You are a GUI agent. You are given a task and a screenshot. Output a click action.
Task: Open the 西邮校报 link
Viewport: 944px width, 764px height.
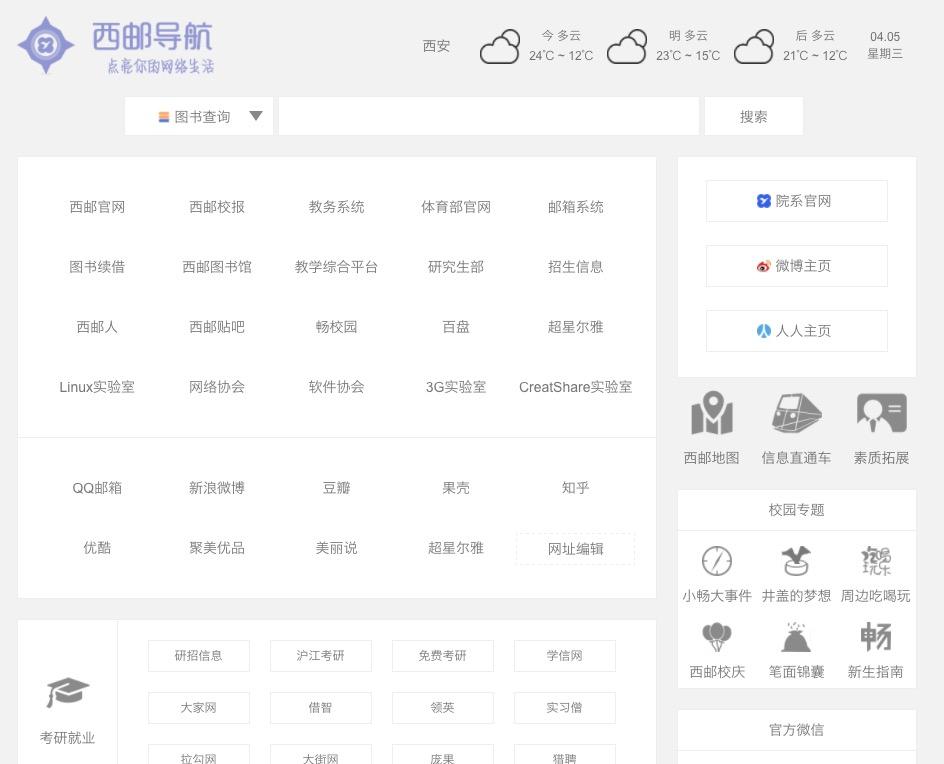[217, 207]
